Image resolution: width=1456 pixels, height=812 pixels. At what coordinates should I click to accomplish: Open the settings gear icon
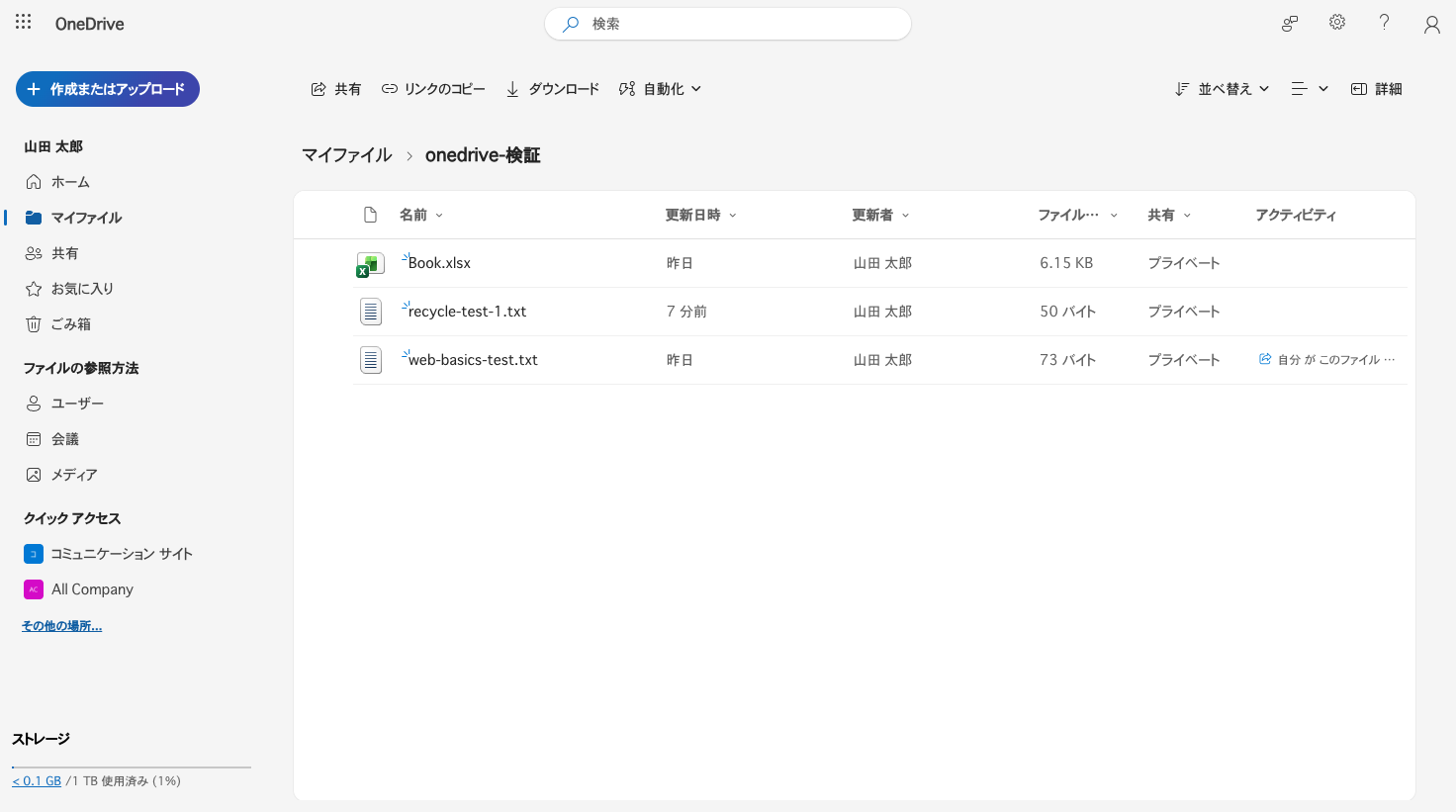point(1337,22)
